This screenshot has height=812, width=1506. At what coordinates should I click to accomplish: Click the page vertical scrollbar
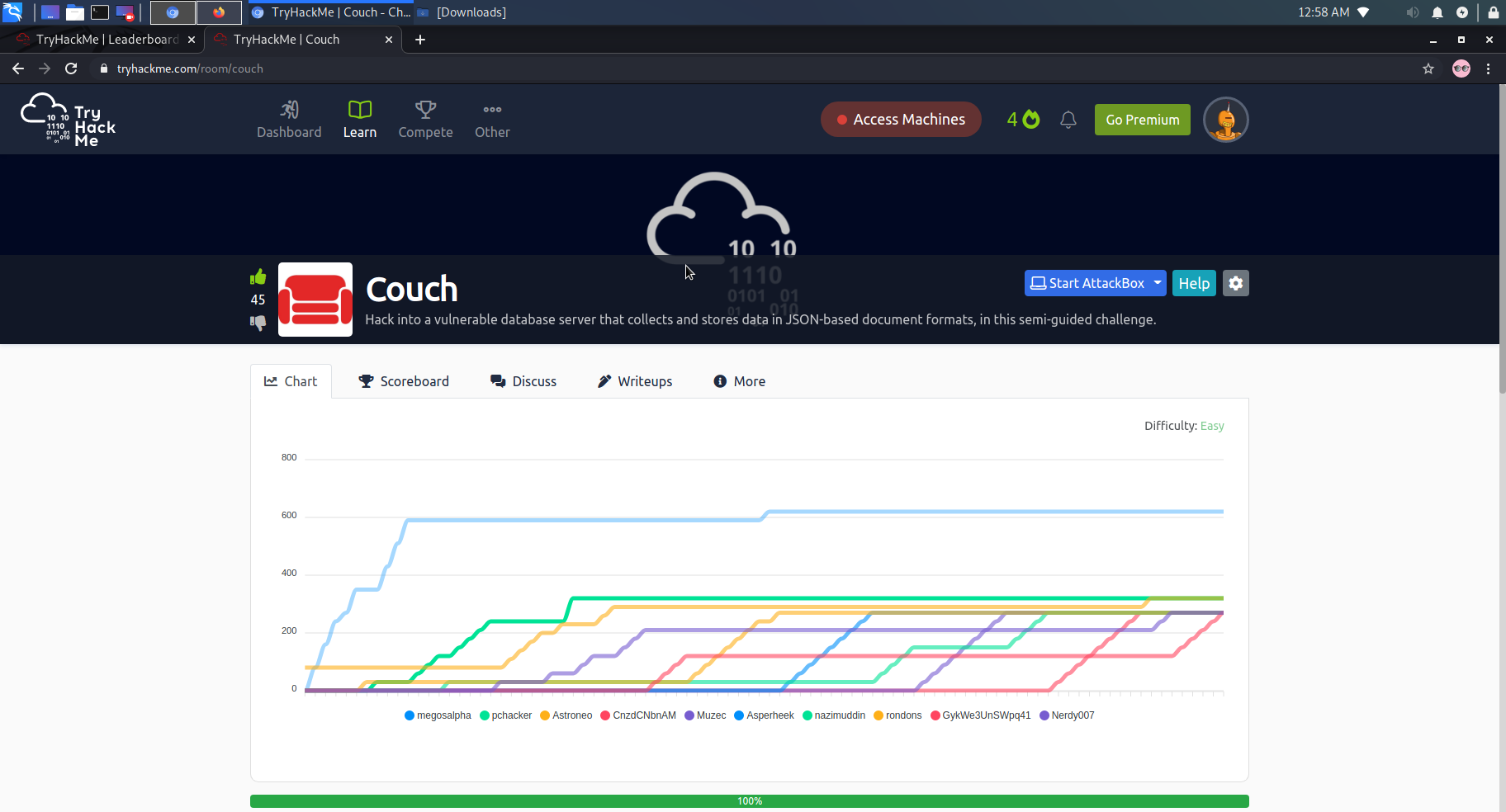coord(1502,239)
